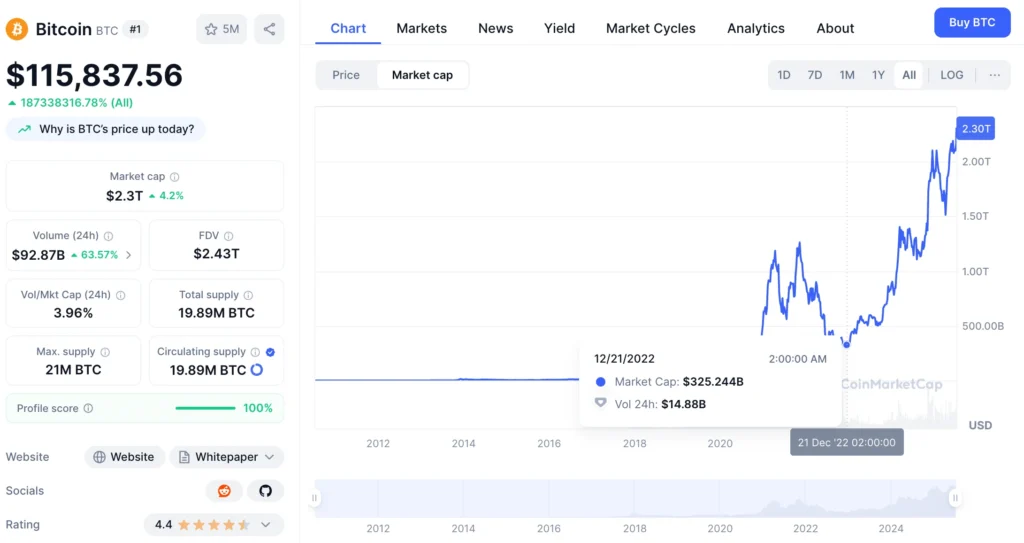This screenshot has height=543, width=1024.
Task: Click the 21 Dec '22 crosshair date label
Action: (846, 442)
